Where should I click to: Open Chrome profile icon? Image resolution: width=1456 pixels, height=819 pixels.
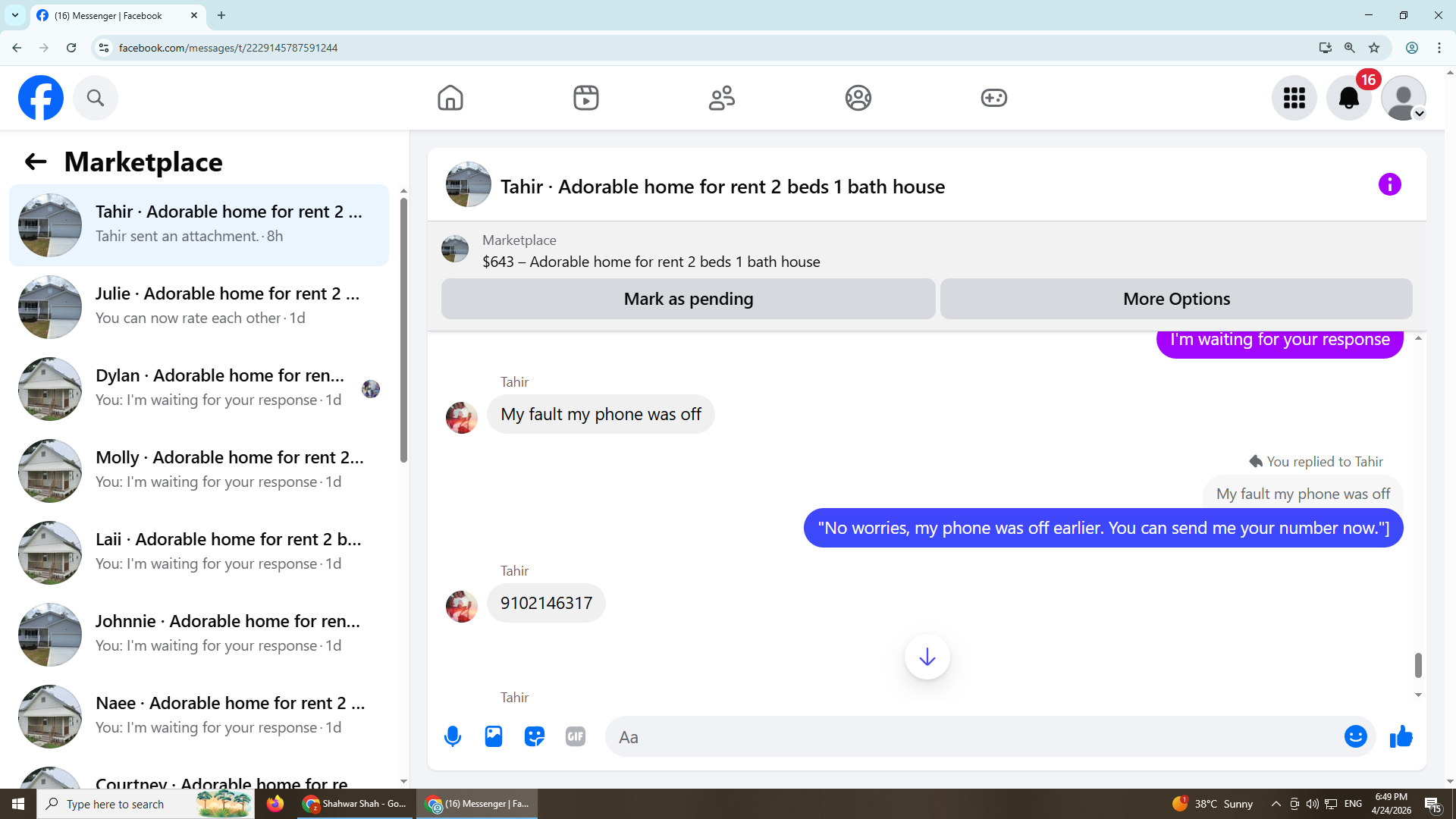pos(1412,48)
